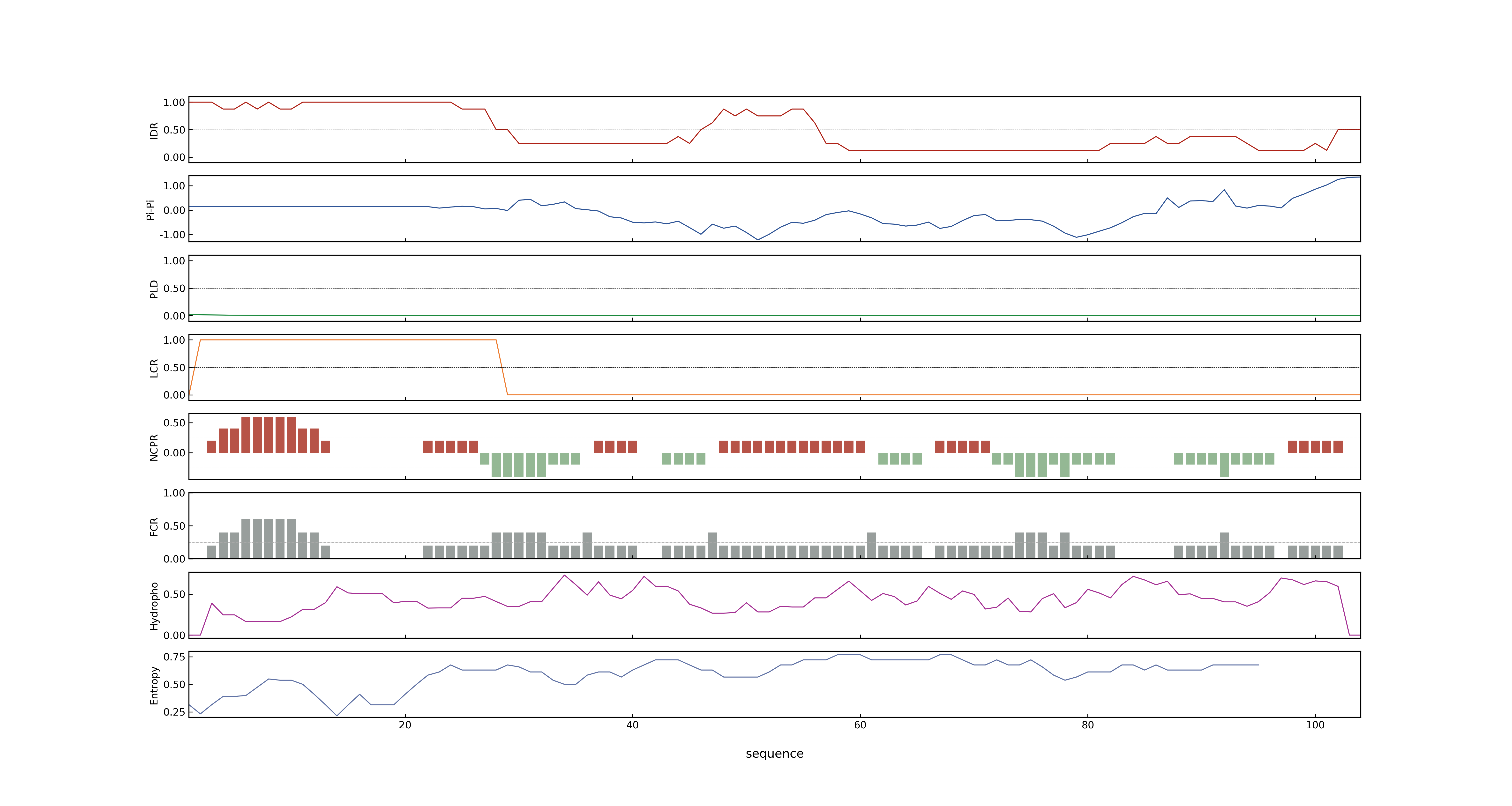The height and width of the screenshot is (806, 1512).
Task: Click the "0.50" tick on the Hydropho axis
Action: pyautogui.click(x=174, y=594)
